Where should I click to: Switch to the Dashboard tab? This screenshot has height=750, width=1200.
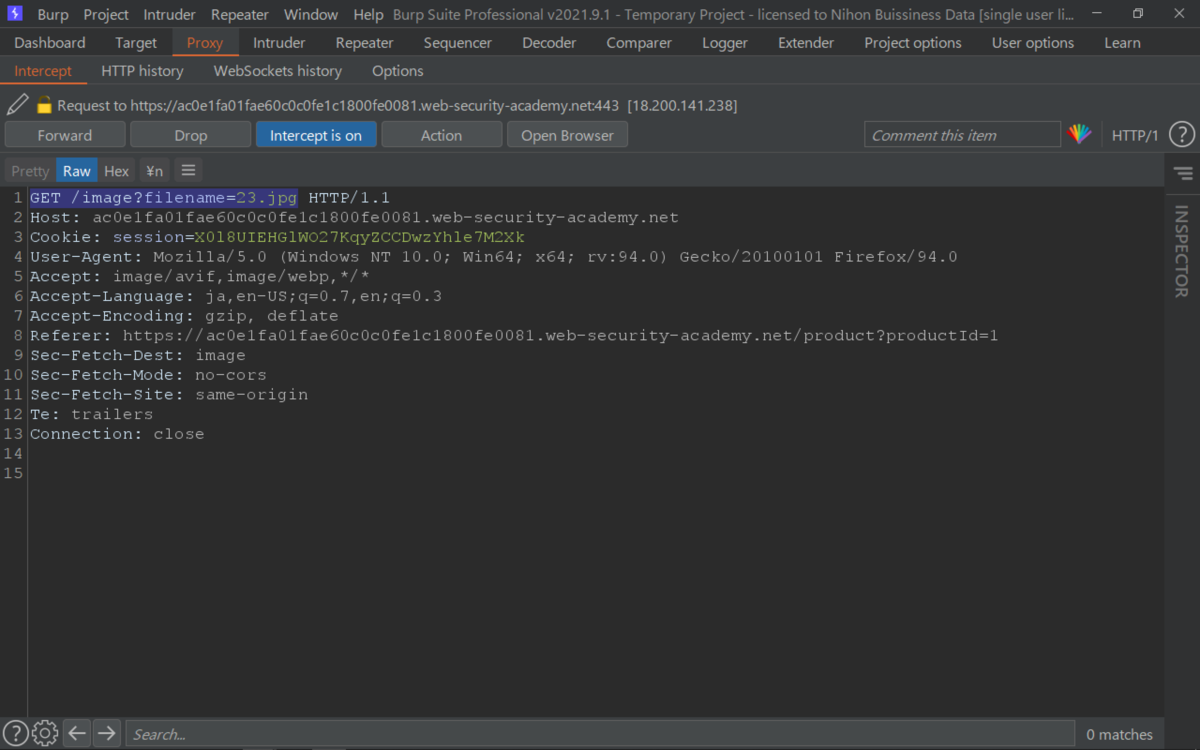point(50,43)
